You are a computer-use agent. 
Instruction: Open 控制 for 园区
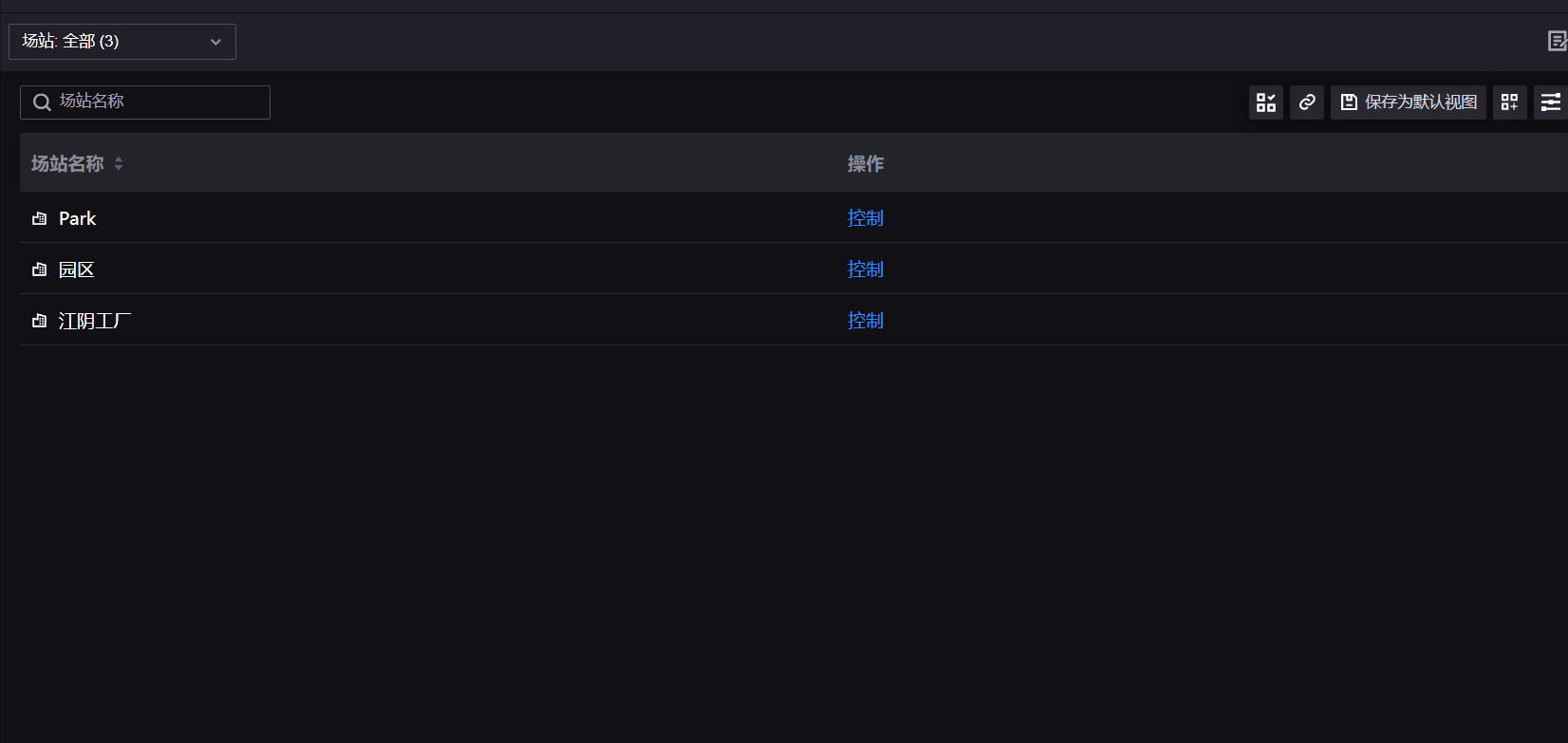pyautogui.click(x=865, y=269)
